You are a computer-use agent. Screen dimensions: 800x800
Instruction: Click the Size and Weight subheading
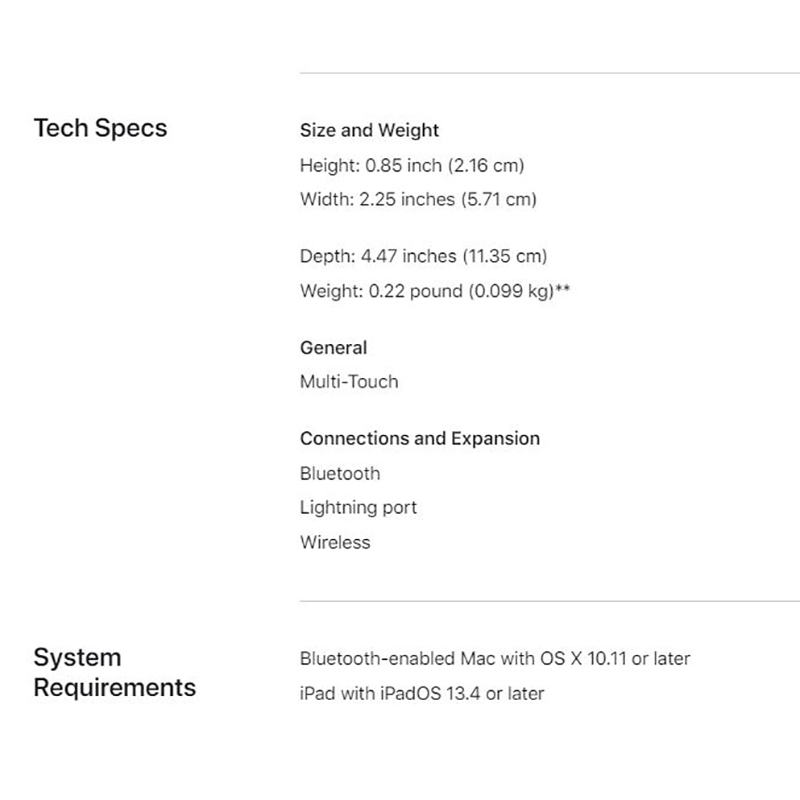pos(369,130)
